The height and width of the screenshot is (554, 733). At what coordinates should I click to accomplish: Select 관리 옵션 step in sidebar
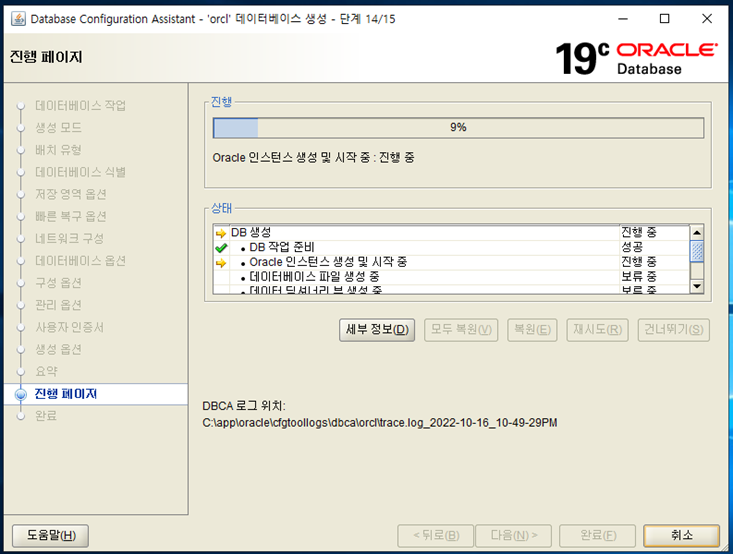[x=58, y=305]
